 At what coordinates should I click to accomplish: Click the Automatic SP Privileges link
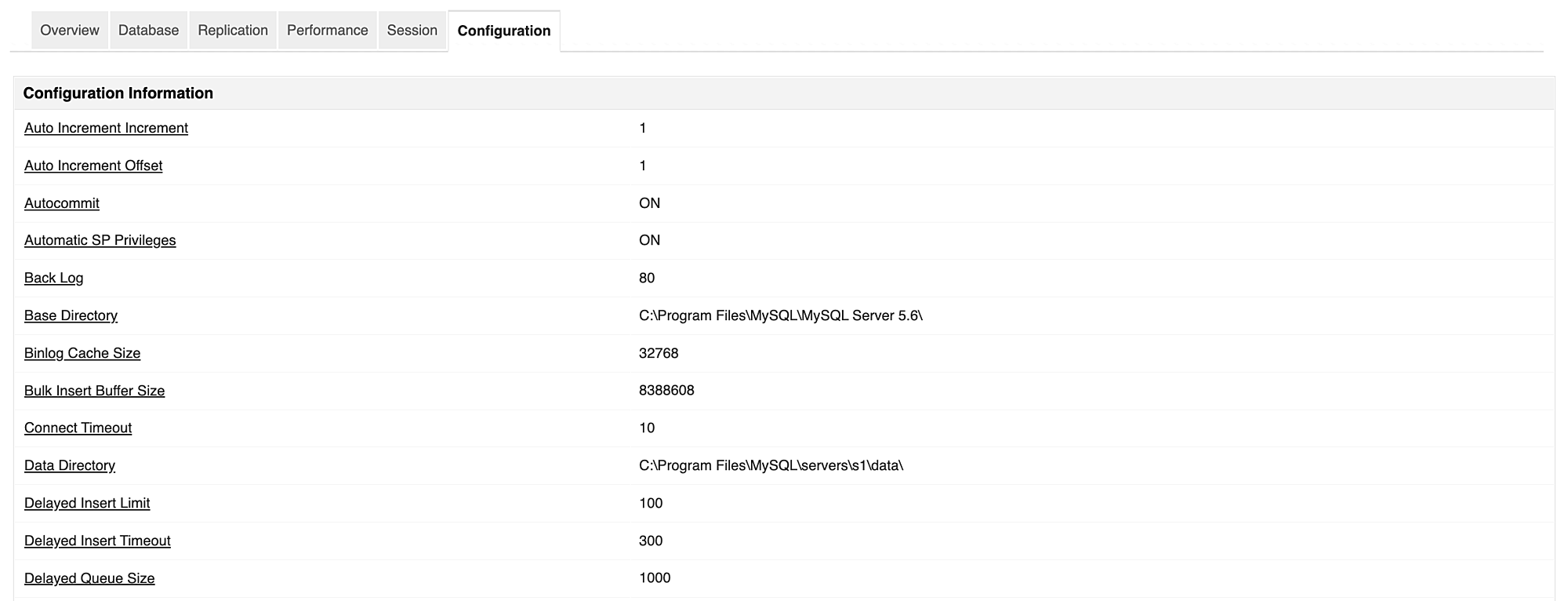tap(100, 240)
